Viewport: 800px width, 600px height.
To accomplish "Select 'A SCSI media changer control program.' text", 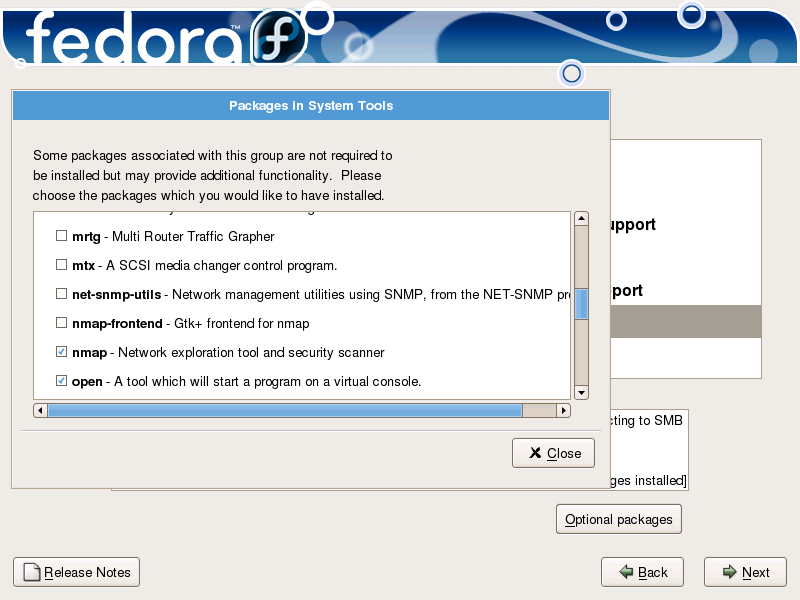I will pyautogui.click(x=221, y=265).
